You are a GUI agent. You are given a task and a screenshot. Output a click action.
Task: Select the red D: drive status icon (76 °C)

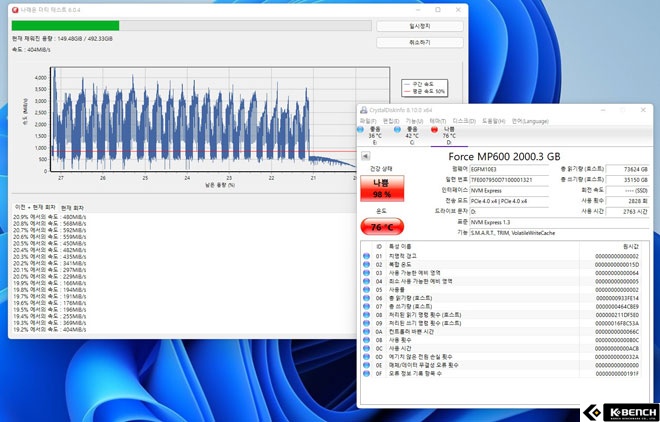[x=434, y=130]
